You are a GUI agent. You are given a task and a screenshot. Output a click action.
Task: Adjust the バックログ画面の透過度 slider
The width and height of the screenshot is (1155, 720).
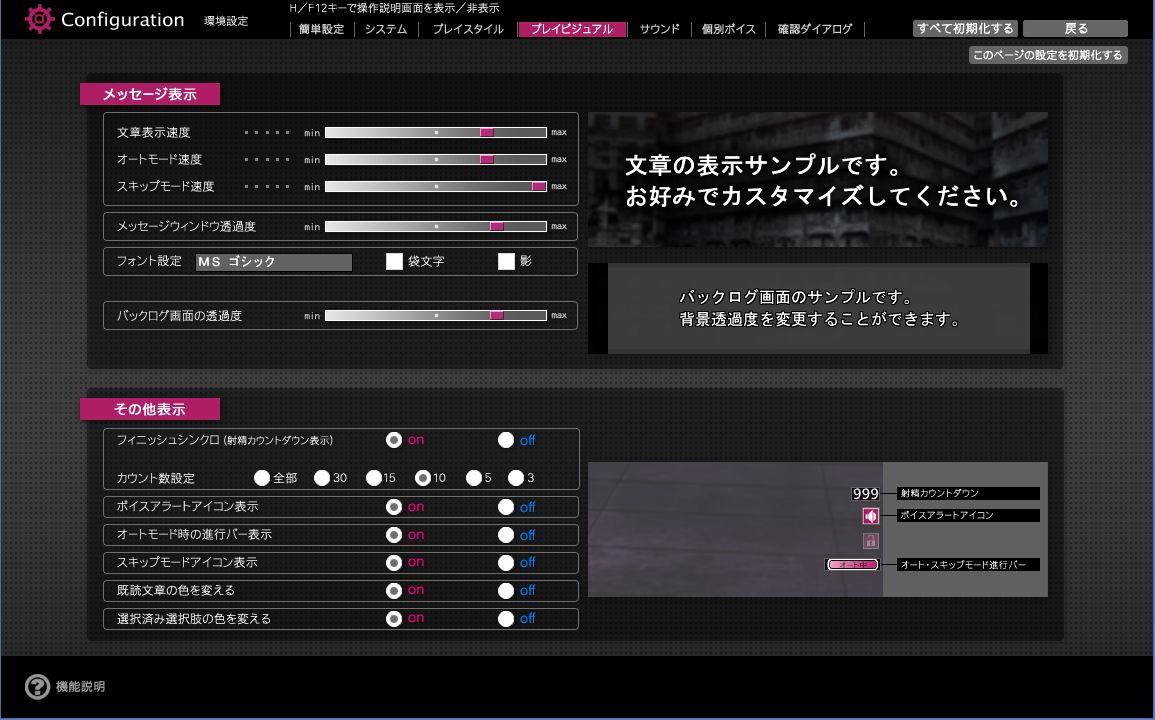435,315
